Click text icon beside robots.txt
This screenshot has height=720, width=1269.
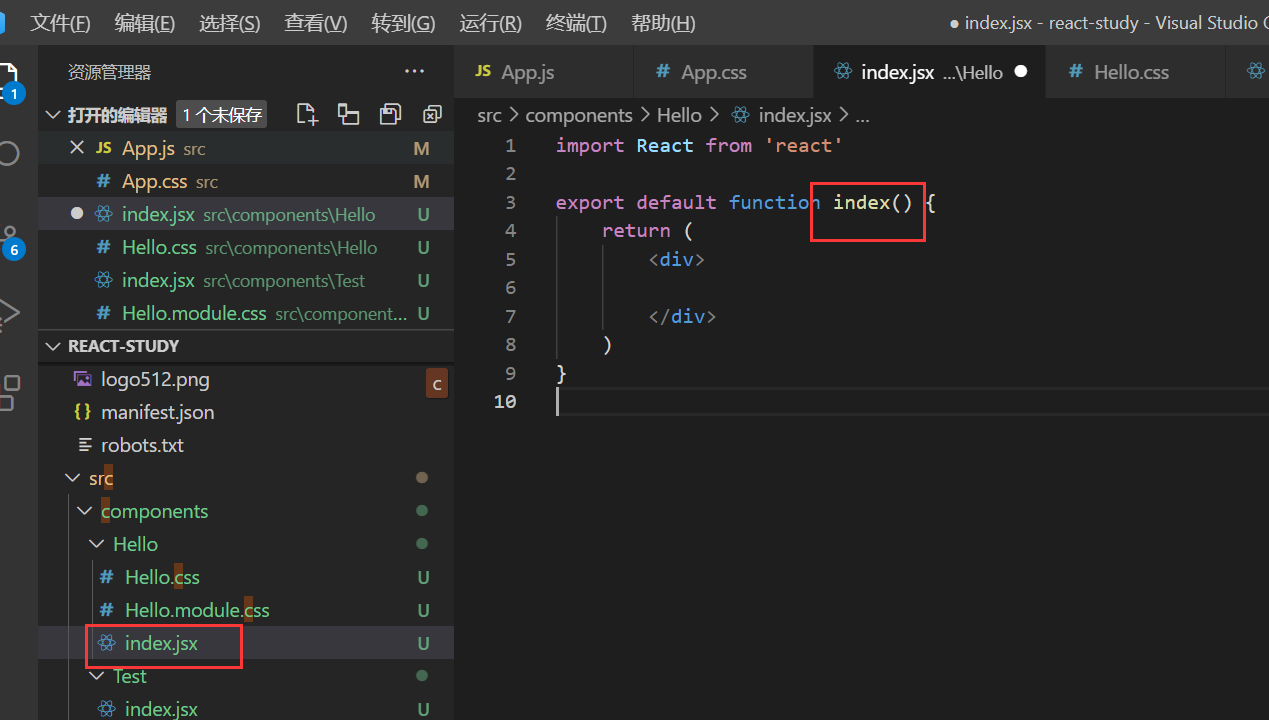coord(84,445)
